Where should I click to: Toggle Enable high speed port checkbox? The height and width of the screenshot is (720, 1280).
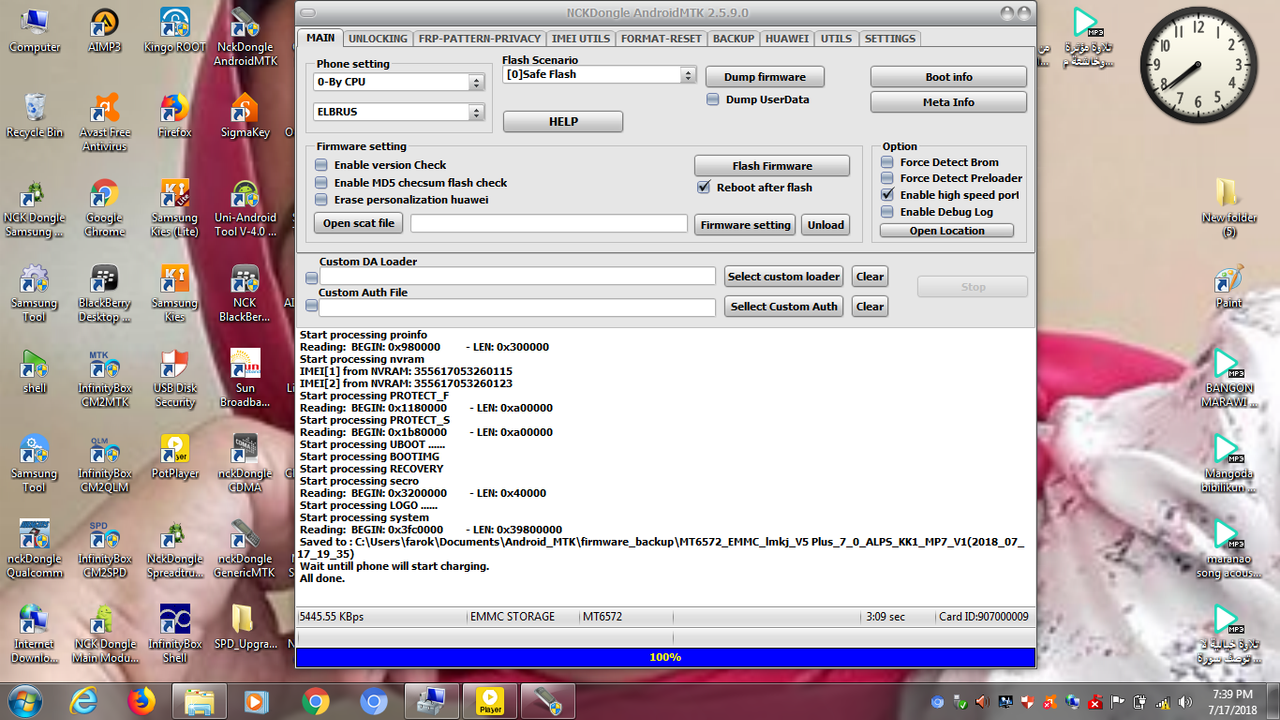[x=887, y=195]
